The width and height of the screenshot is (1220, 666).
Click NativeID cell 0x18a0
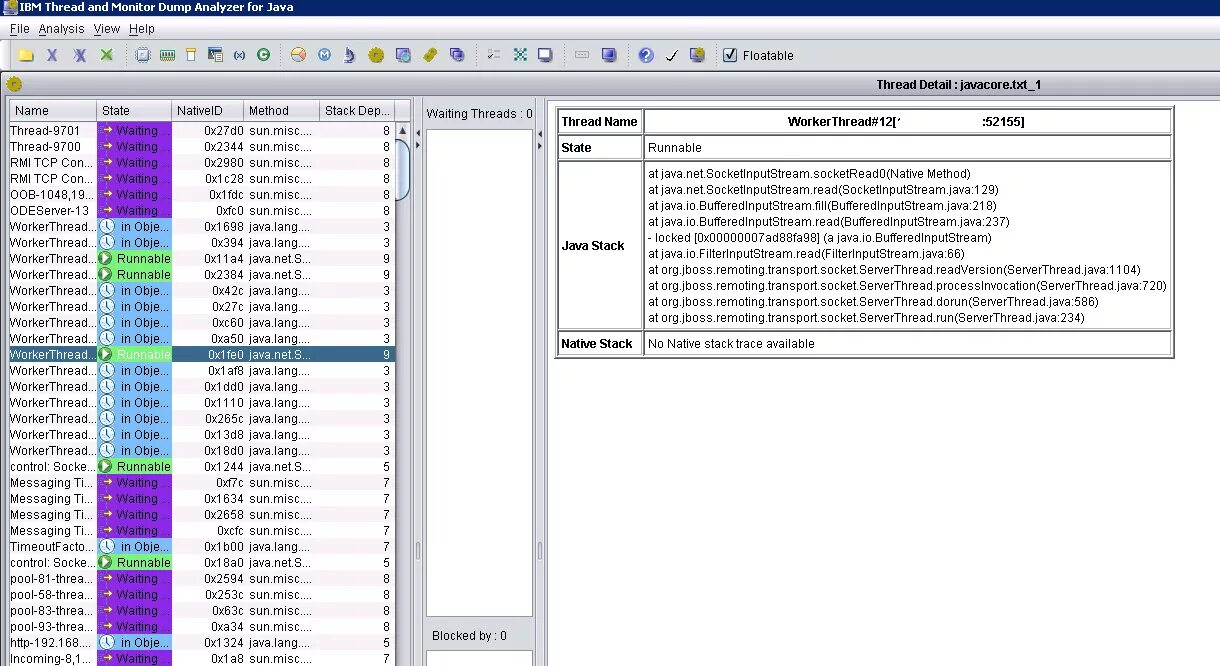(208, 562)
